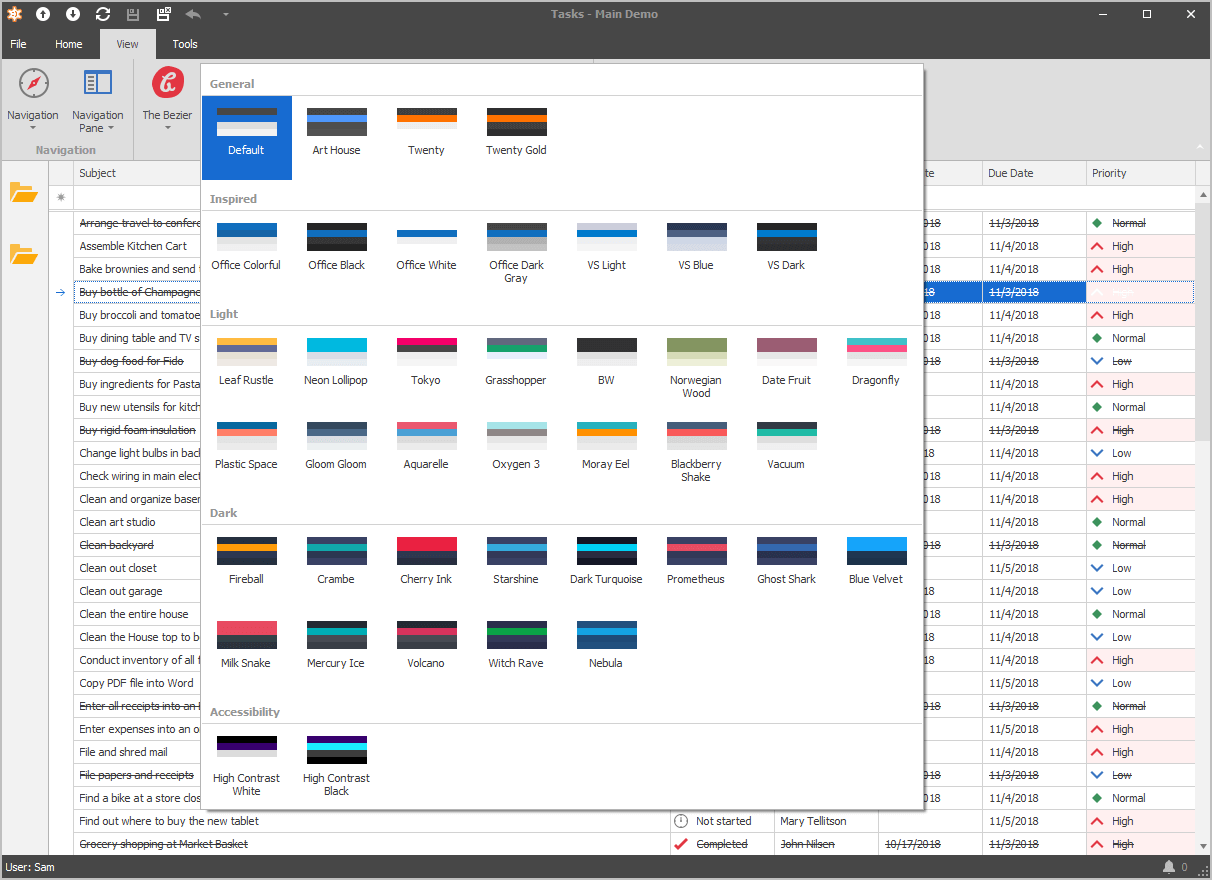The image size is (1212, 880).
Task: Click the application logo icon
Action: (x=14, y=14)
